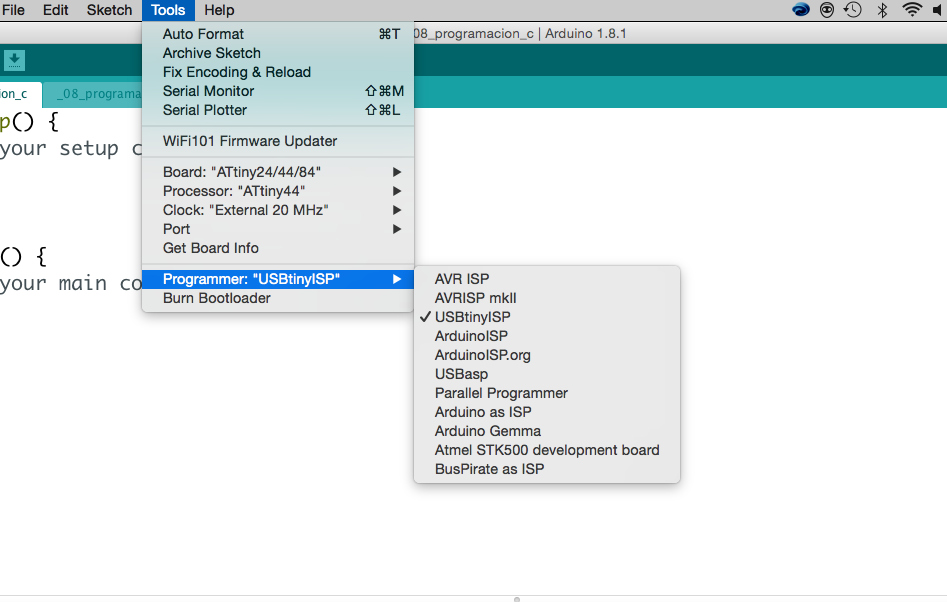
Task: Open the Sketch menu
Action: pyautogui.click(x=109, y=10)
